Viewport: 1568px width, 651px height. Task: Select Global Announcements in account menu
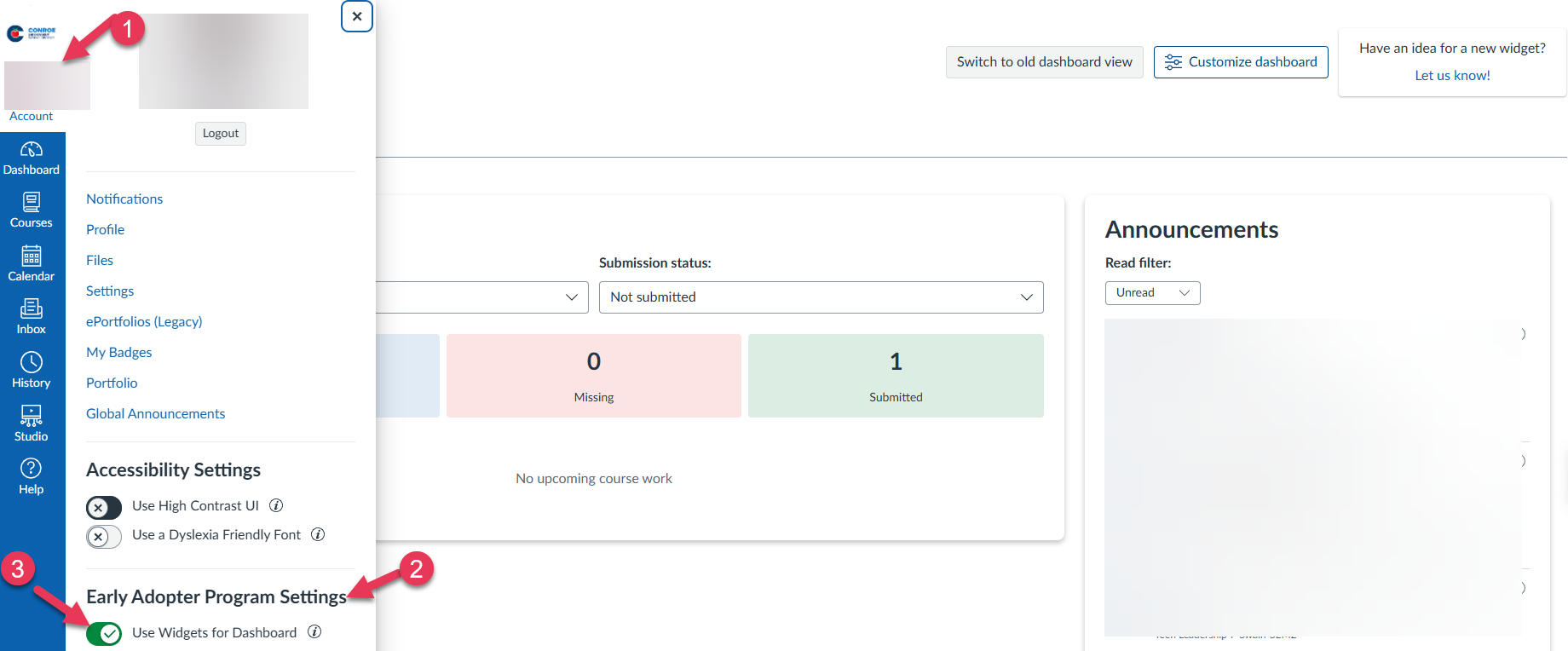(x=155, y=413)
